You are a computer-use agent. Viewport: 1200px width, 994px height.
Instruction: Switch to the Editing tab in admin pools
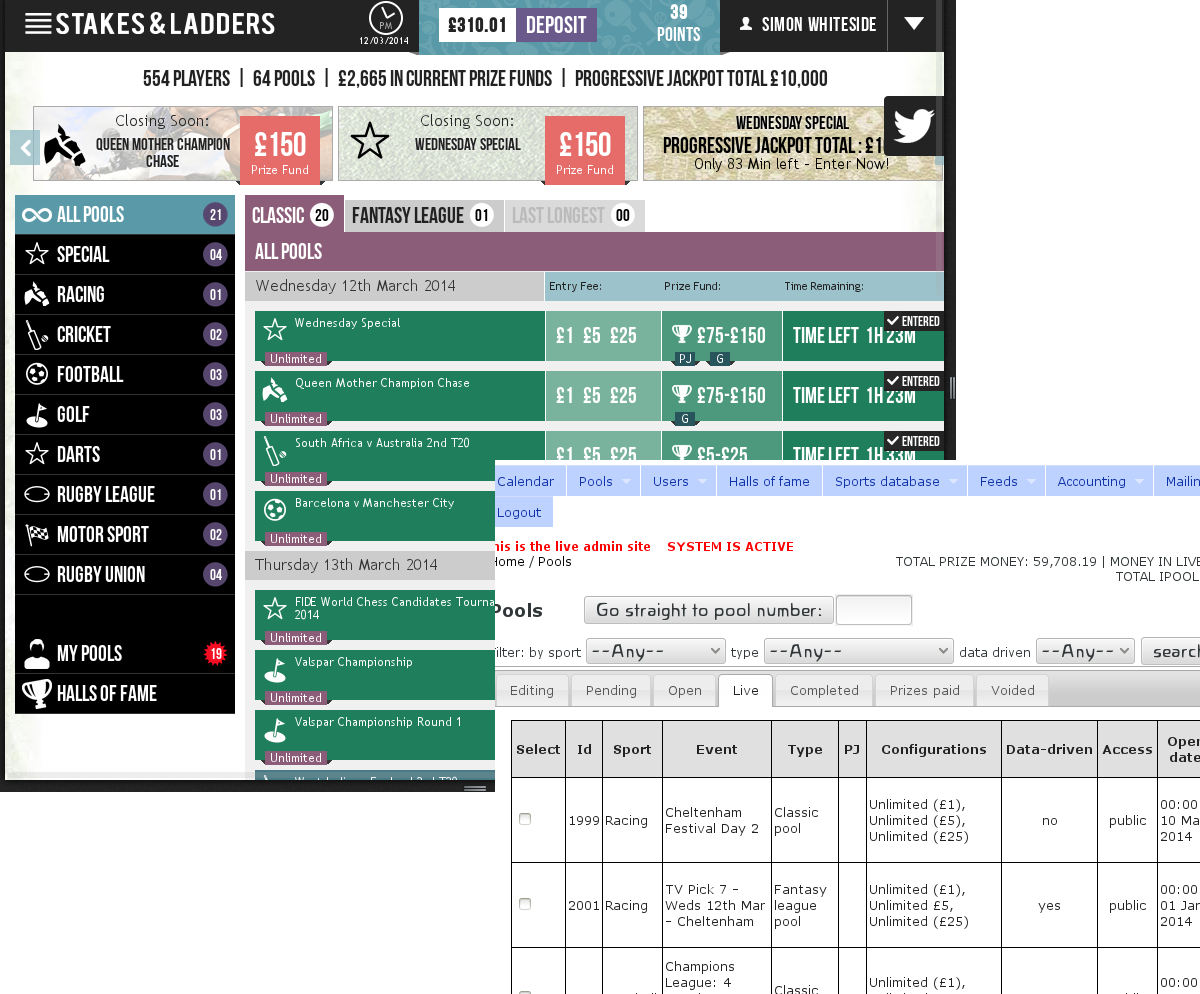click(532, 690)
